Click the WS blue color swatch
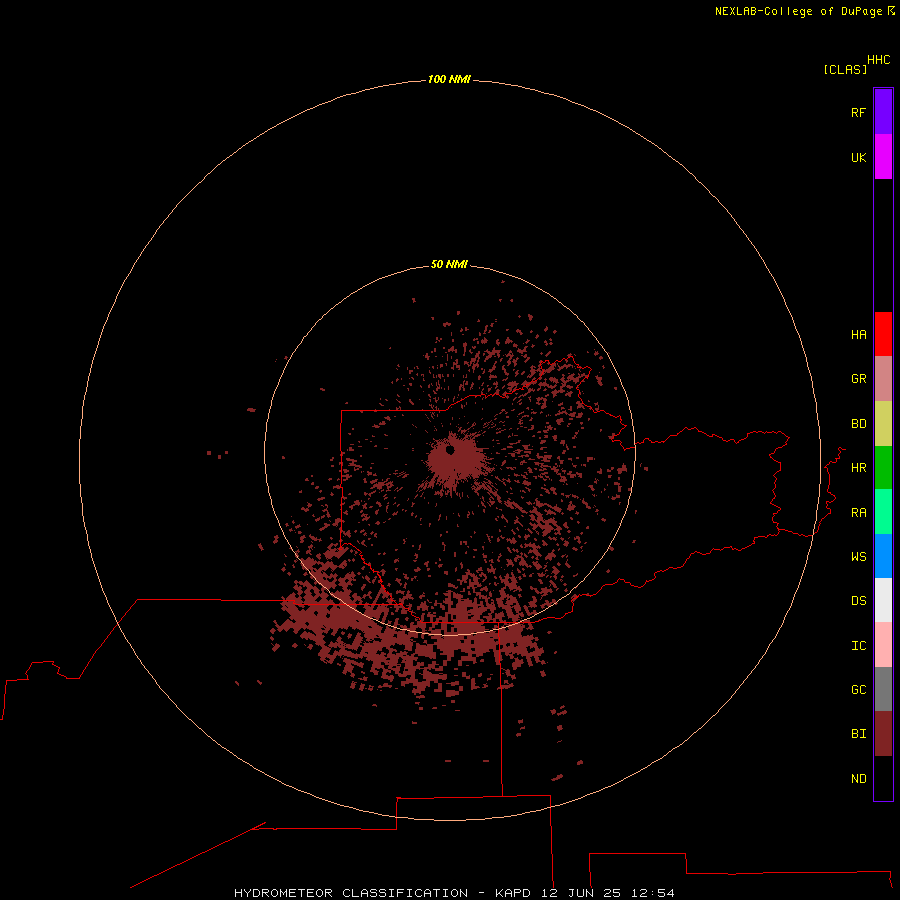Screen dimensions: 900x900 pyautogui.click(x=883, y=556)
